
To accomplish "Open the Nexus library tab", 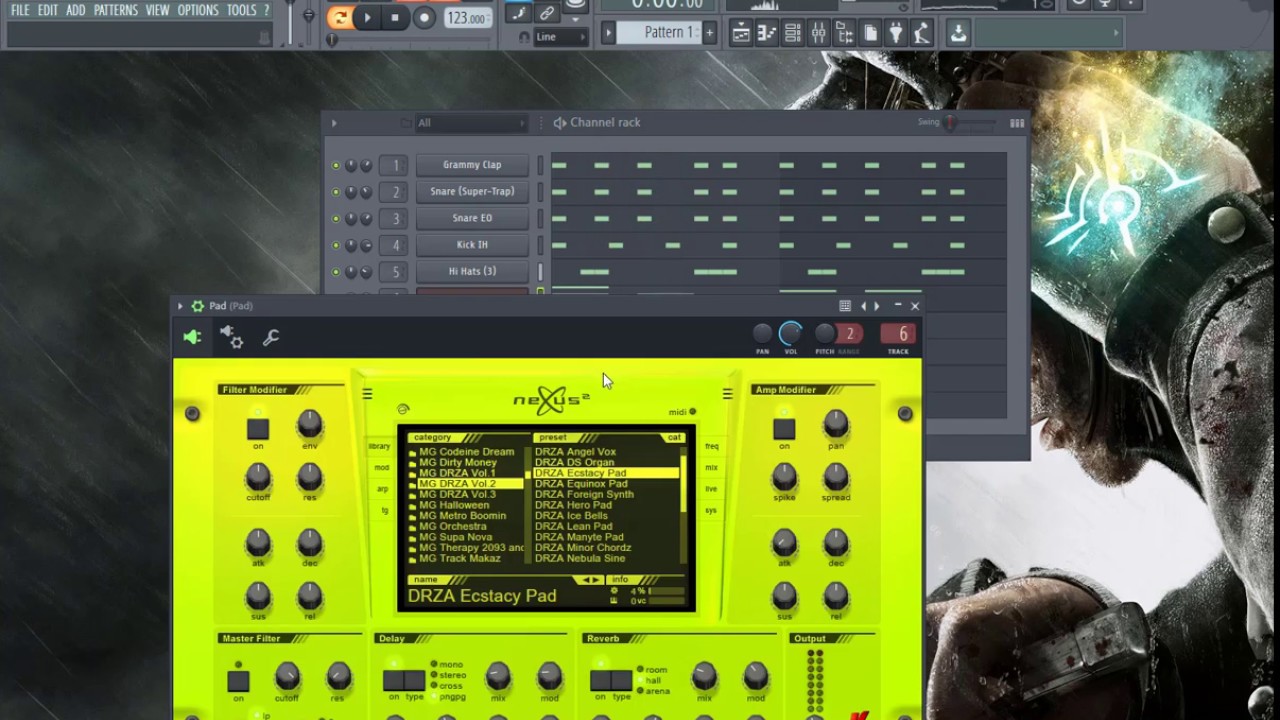I will (x=380, y=446).
